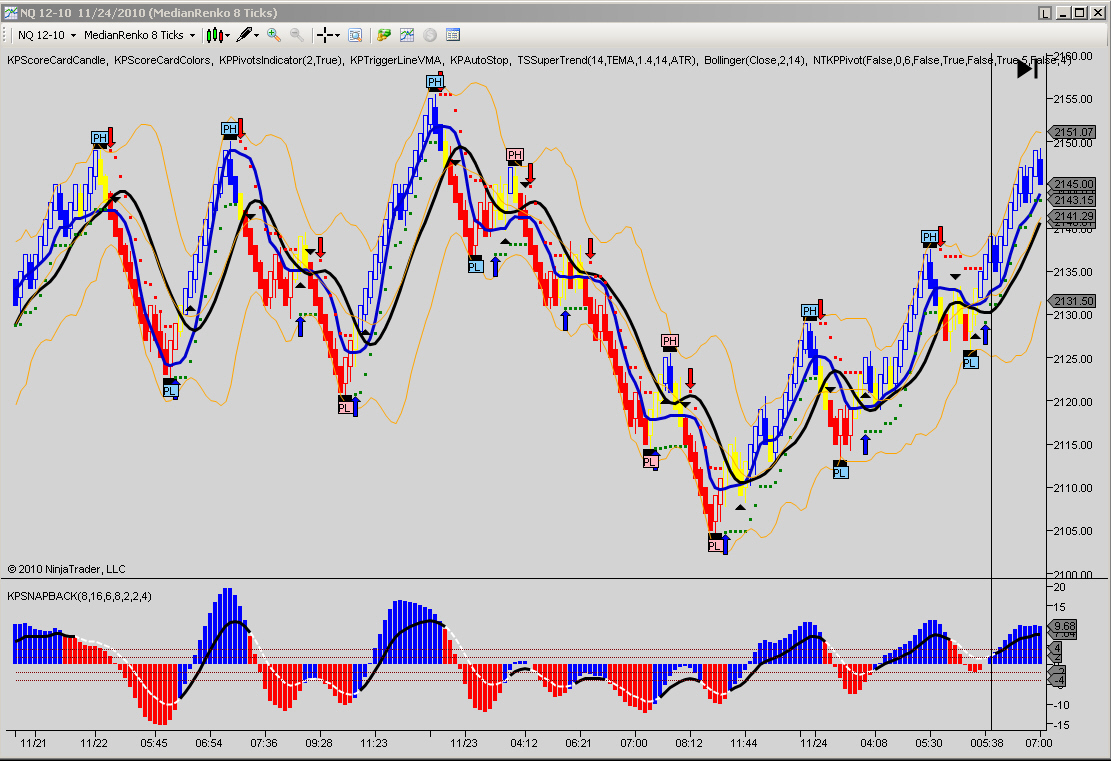Select the KPScoreCardColors indicator label
Screen dimensions: 1111x761
pyautogui.click(x=162, y=60)
